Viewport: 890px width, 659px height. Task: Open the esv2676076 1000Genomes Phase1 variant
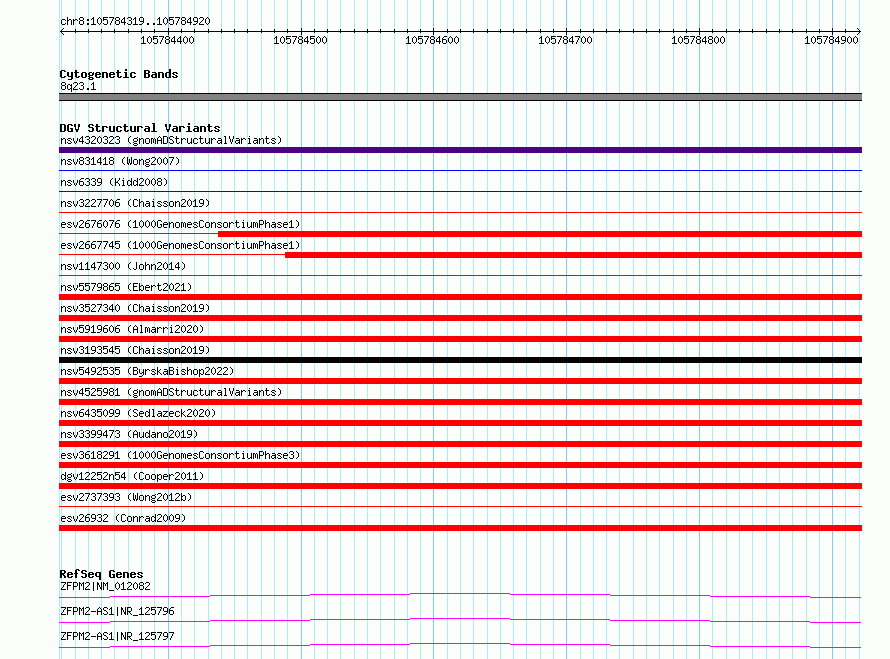(x=180, y=224)
